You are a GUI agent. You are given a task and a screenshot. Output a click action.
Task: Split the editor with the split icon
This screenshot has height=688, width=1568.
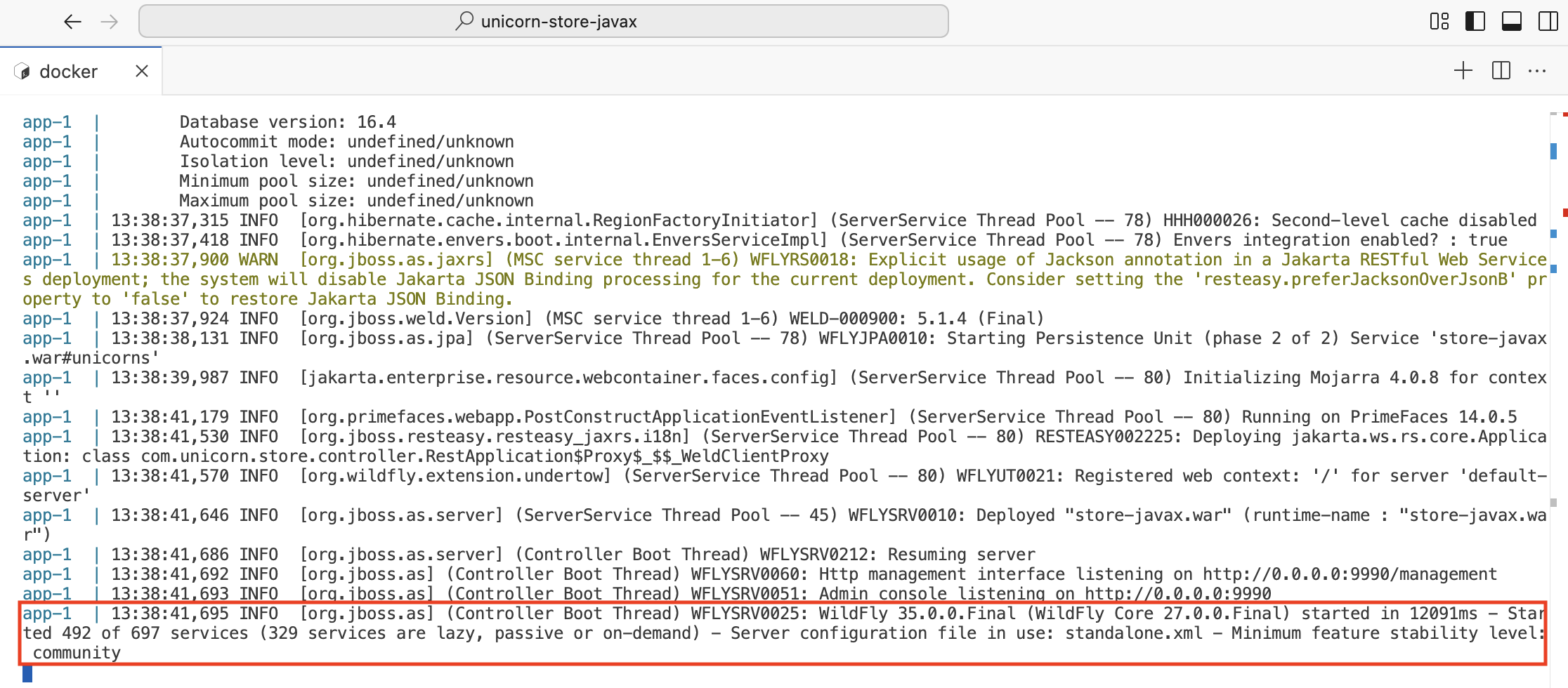tap(1501, 71)
